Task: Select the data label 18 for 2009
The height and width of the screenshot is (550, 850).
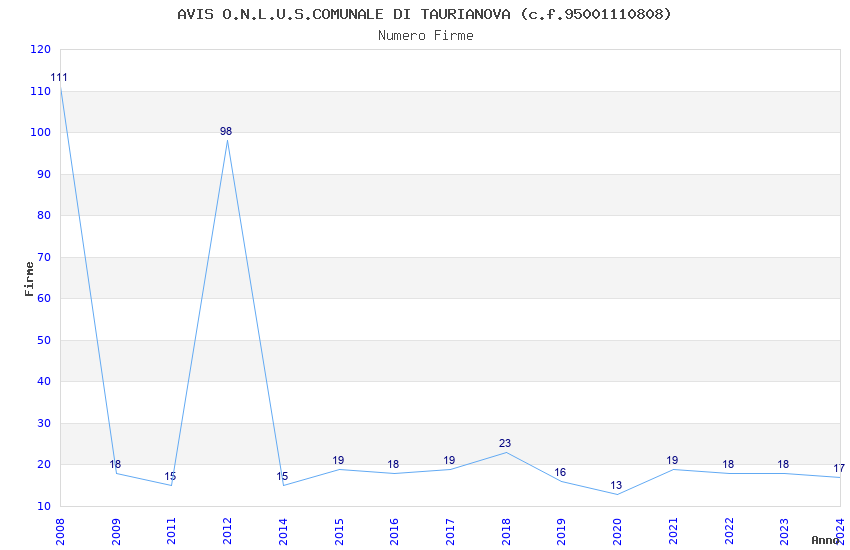Action: pos(115,464)
